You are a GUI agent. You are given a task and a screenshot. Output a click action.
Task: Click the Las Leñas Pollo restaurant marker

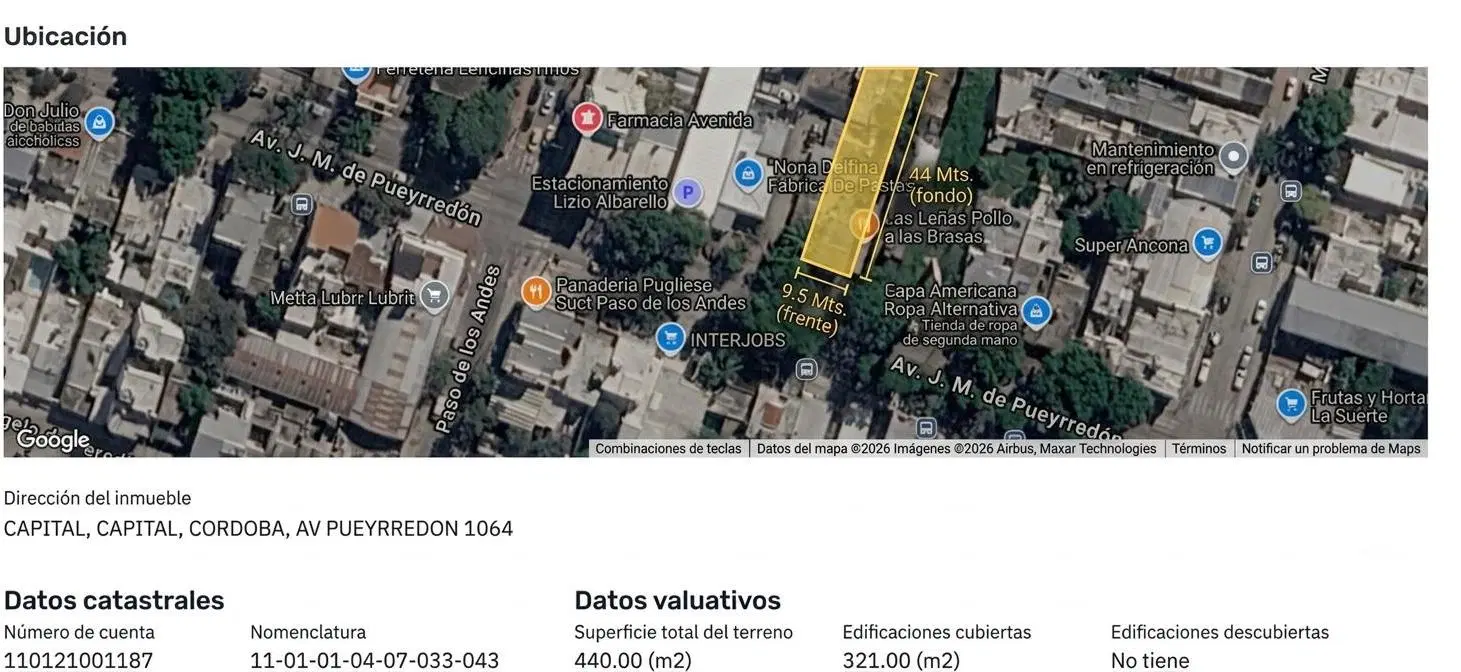[x=864, y=224]
